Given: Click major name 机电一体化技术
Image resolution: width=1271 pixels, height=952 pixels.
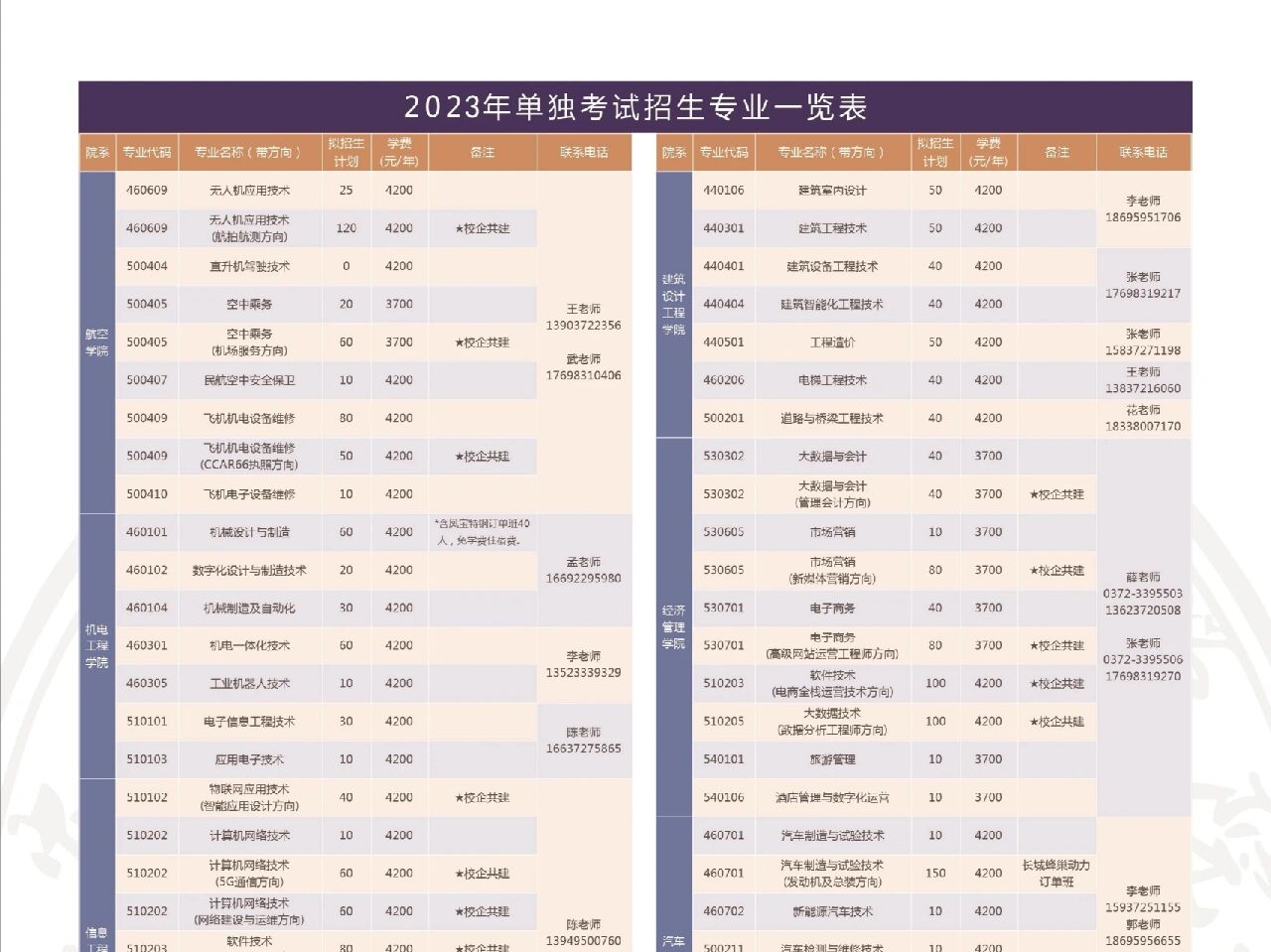Looking at the screenshot, I should point(249,646).
